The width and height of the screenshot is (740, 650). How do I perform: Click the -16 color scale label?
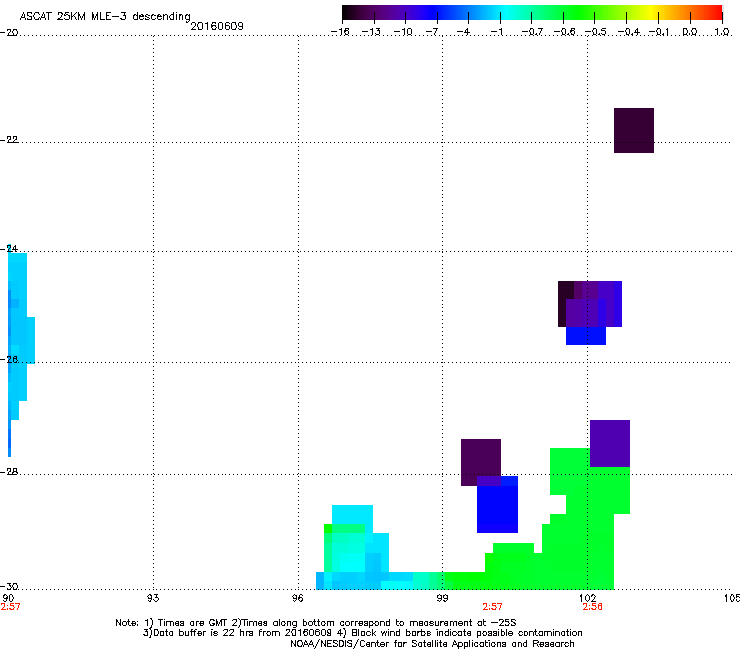(x=340, y=32)
